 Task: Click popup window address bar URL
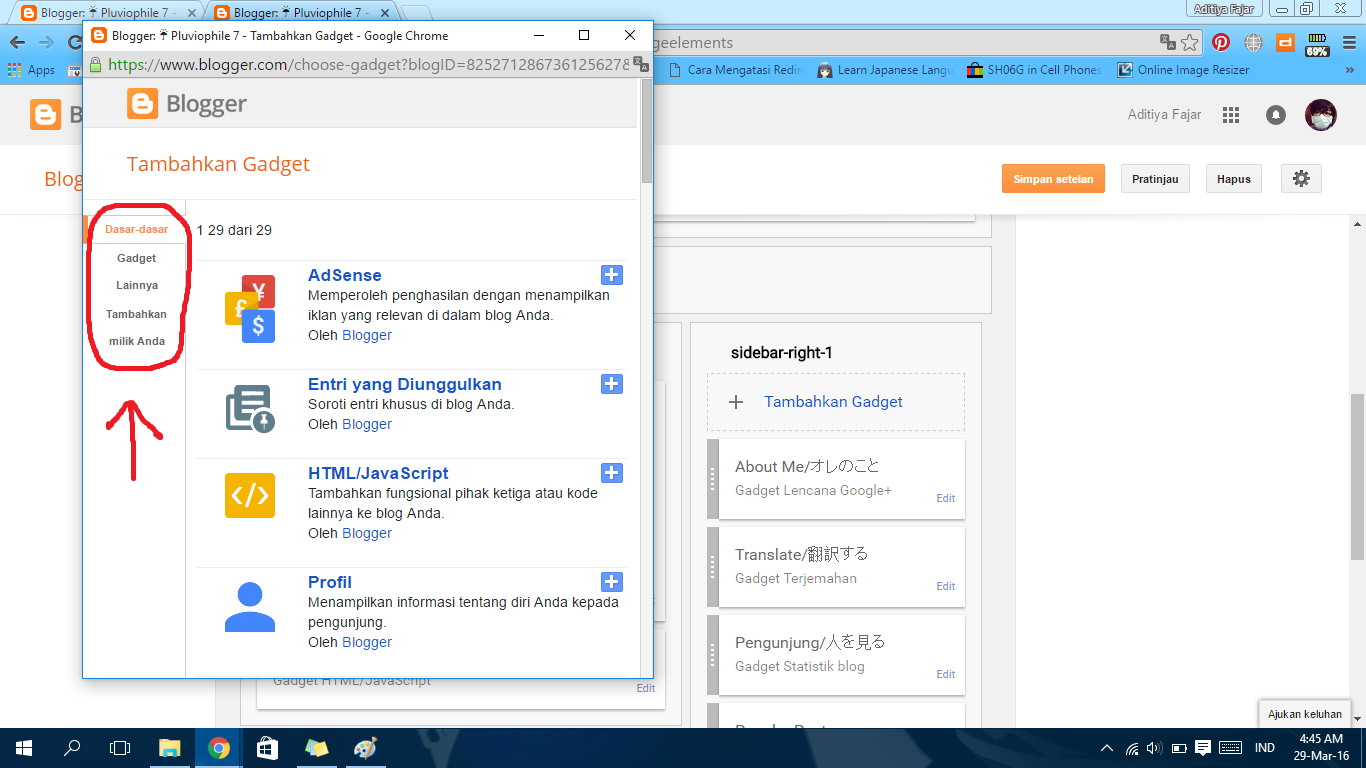368,64
